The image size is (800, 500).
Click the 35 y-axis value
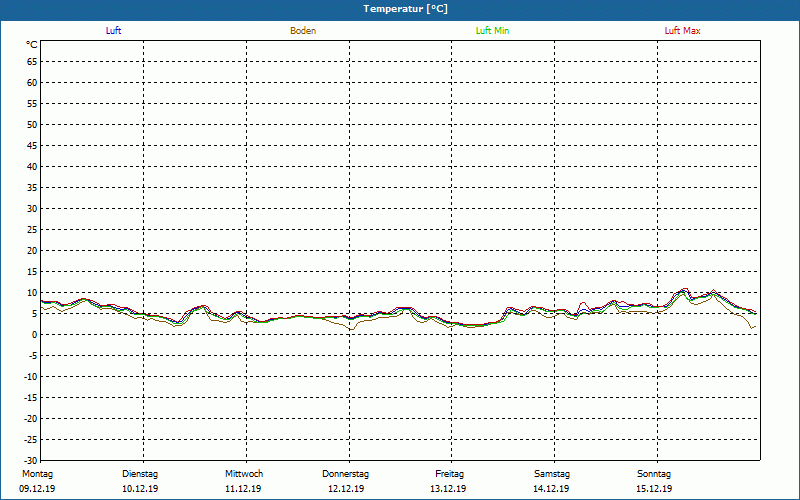(32, 187)
